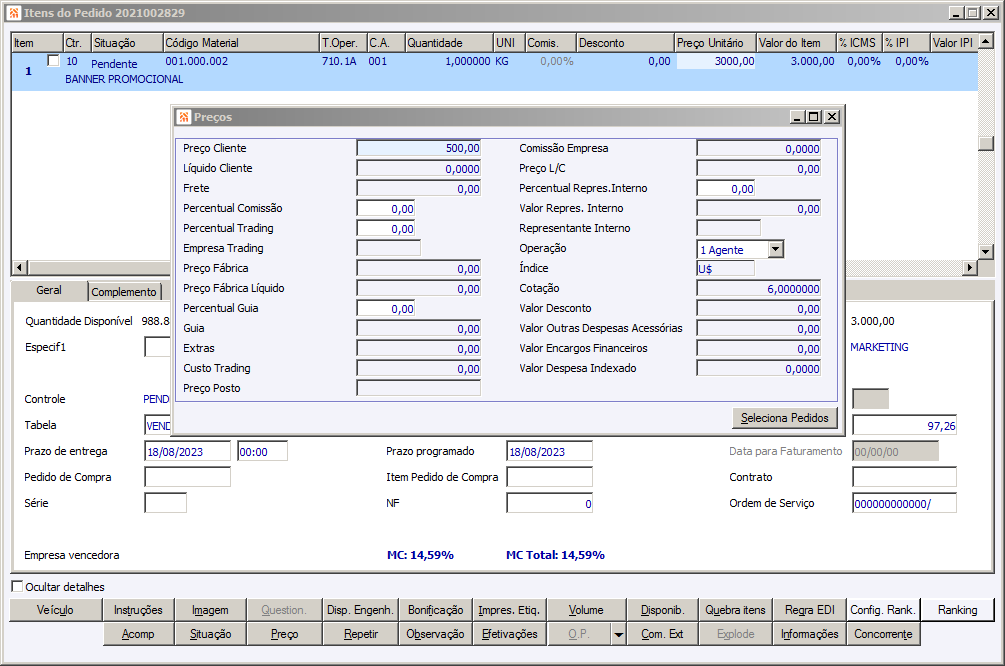Select the Geral tab
This screenshot has width=1005, height=666.
click(49, 291)
